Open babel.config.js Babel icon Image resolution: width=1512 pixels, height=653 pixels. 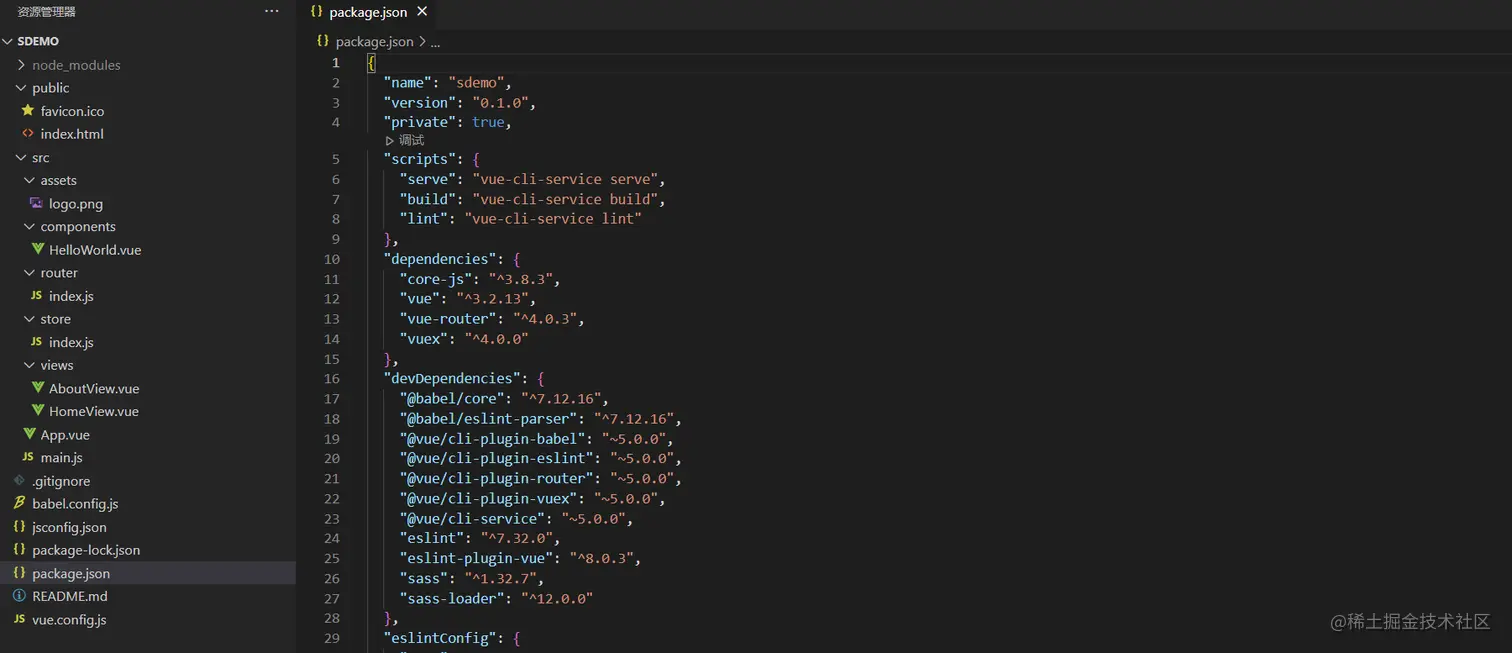[19, 504]
